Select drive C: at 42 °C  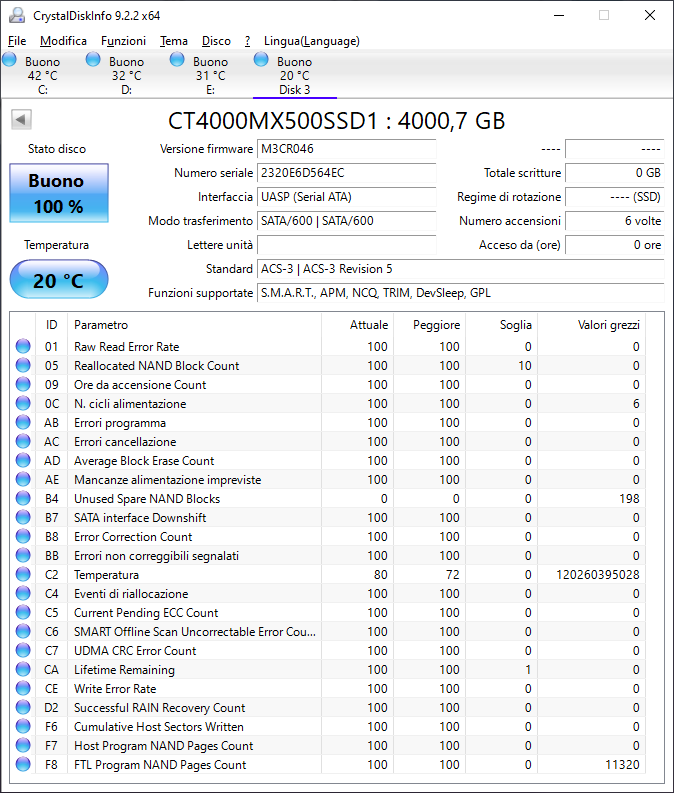click(42, 75)
